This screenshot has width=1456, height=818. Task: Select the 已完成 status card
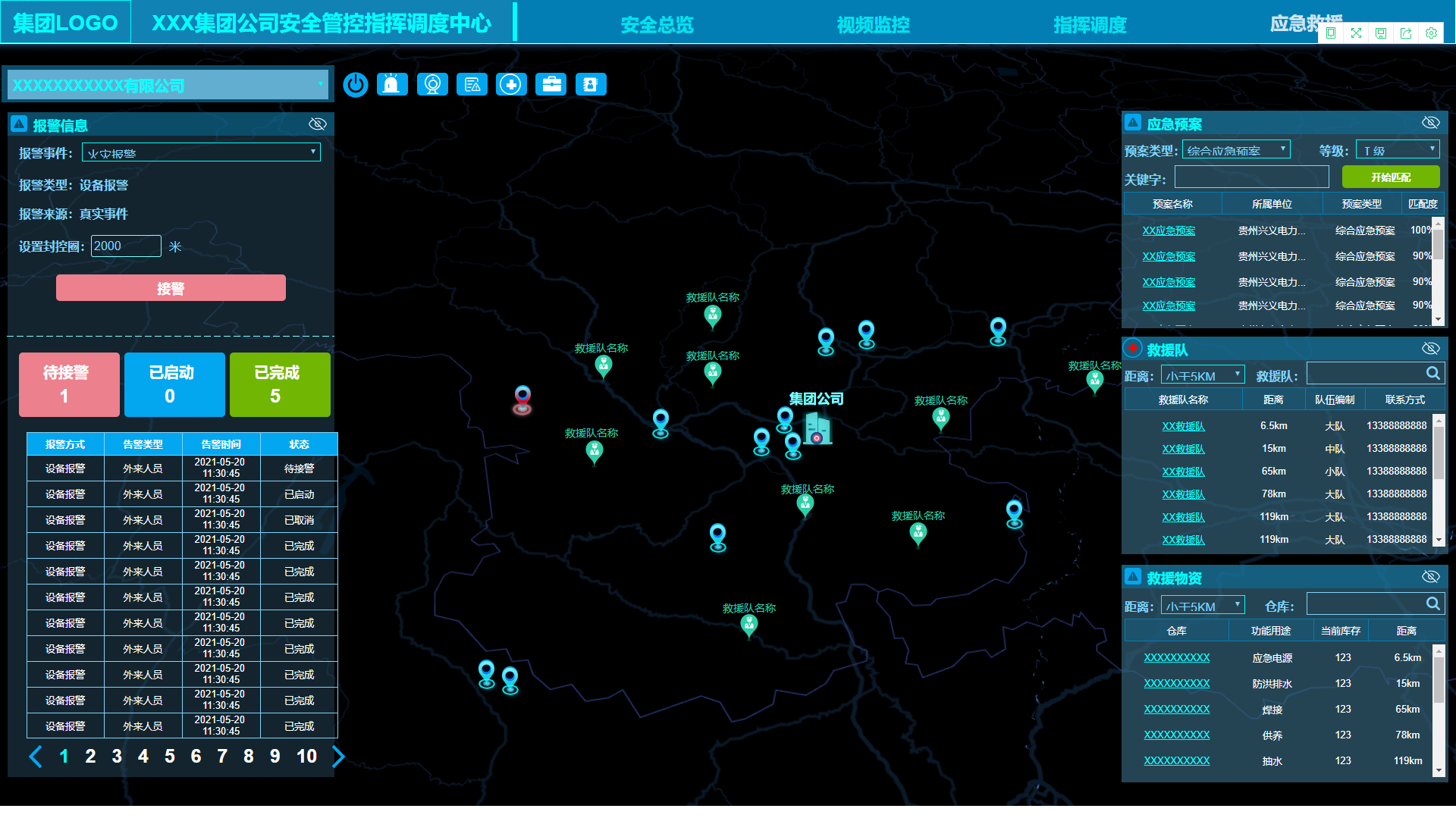[280, 384]
